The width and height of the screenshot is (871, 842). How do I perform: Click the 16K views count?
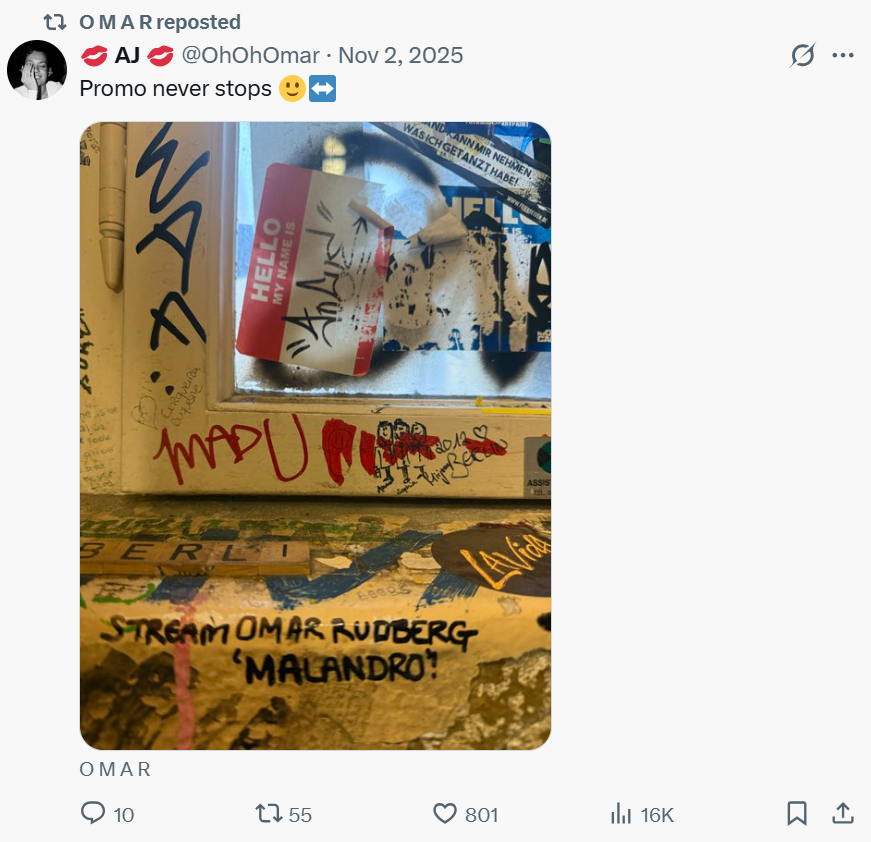tap(657, 815)
